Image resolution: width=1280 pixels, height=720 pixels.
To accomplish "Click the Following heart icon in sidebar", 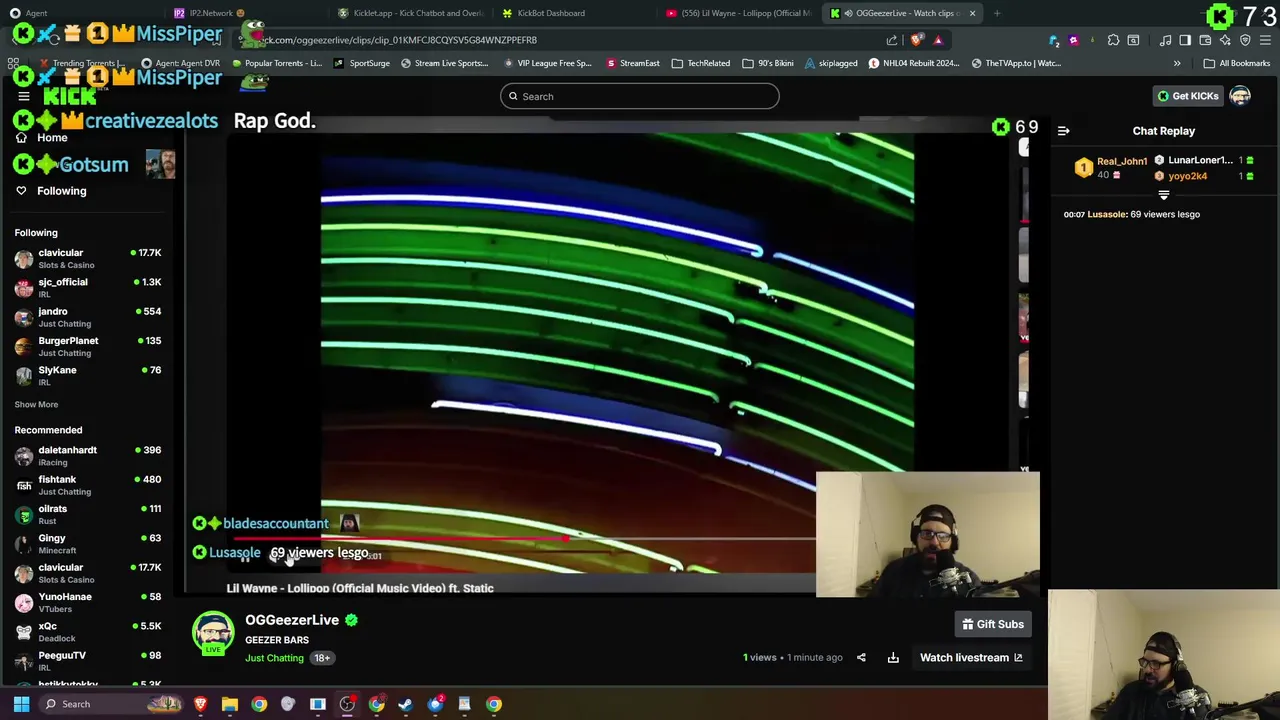I will (x=21, y=191).
